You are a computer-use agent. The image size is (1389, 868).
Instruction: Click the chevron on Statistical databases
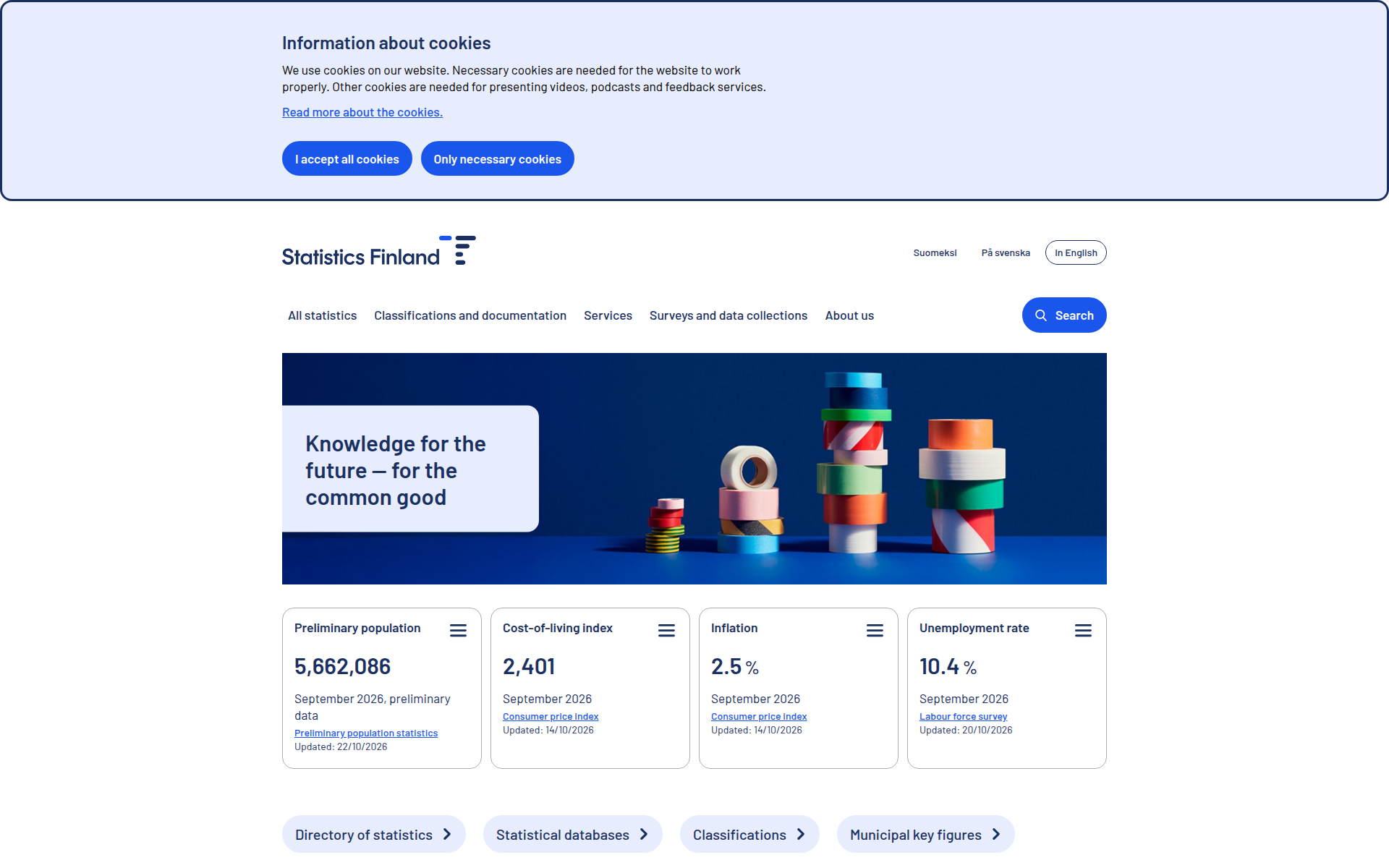[x=644, y=834]
